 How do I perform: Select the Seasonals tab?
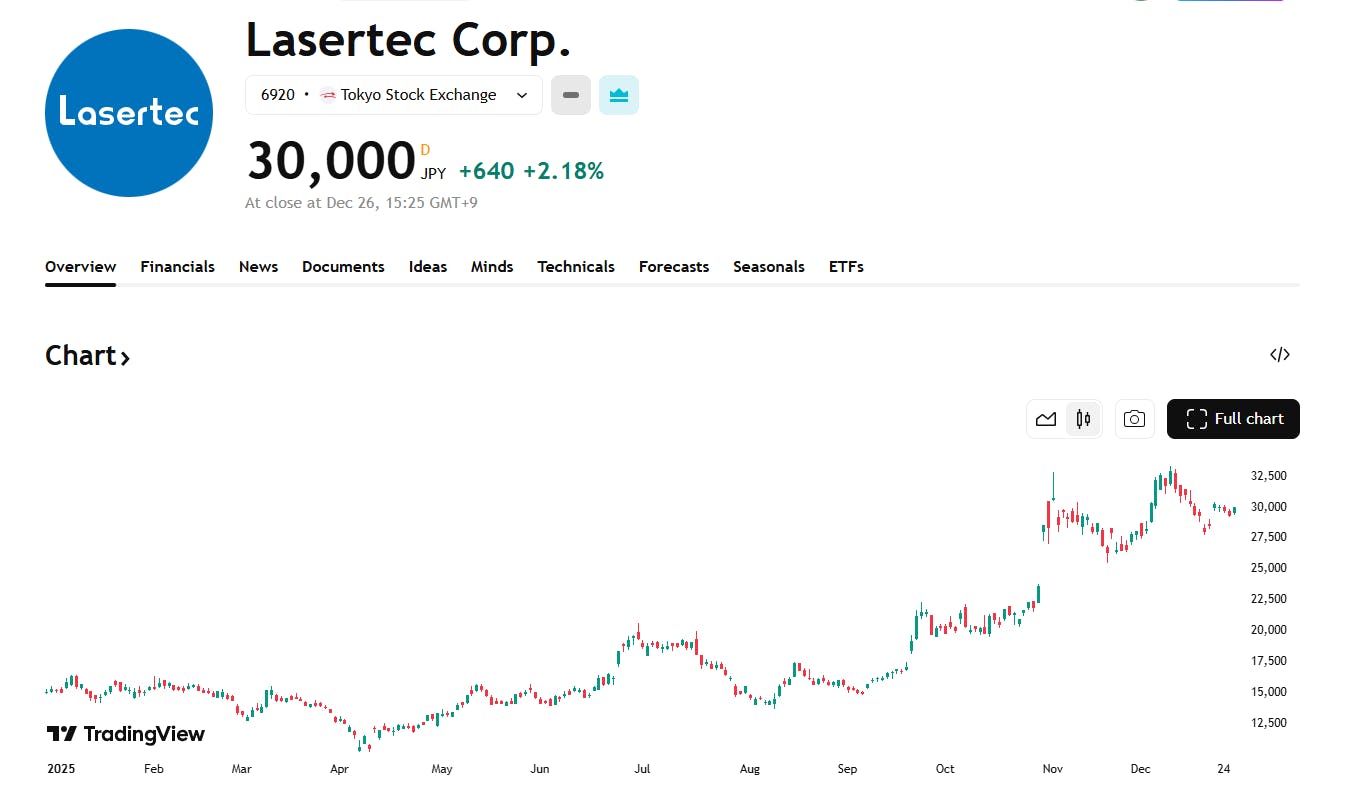(x=769, y=267)
